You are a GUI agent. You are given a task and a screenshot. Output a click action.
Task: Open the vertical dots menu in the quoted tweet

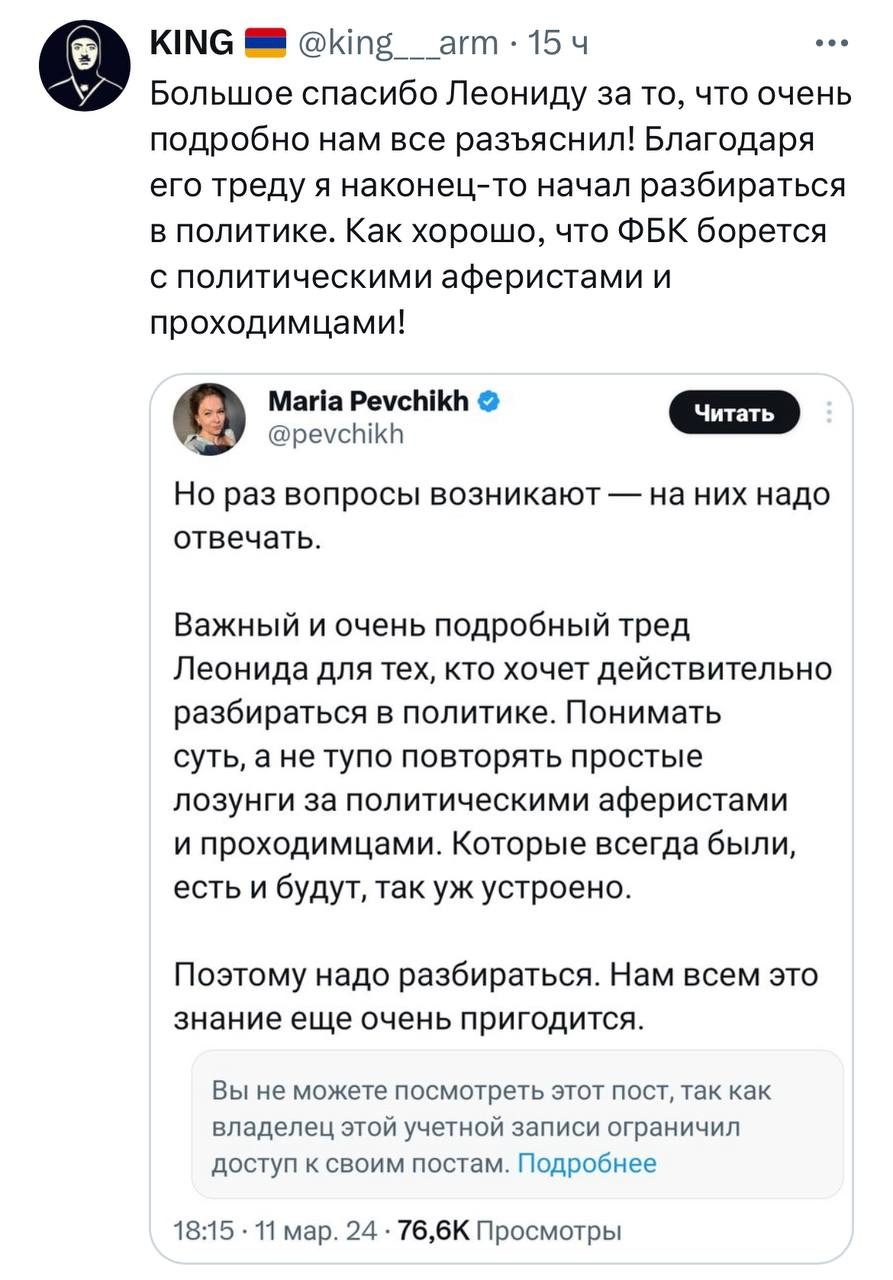(x=828, y=413)
